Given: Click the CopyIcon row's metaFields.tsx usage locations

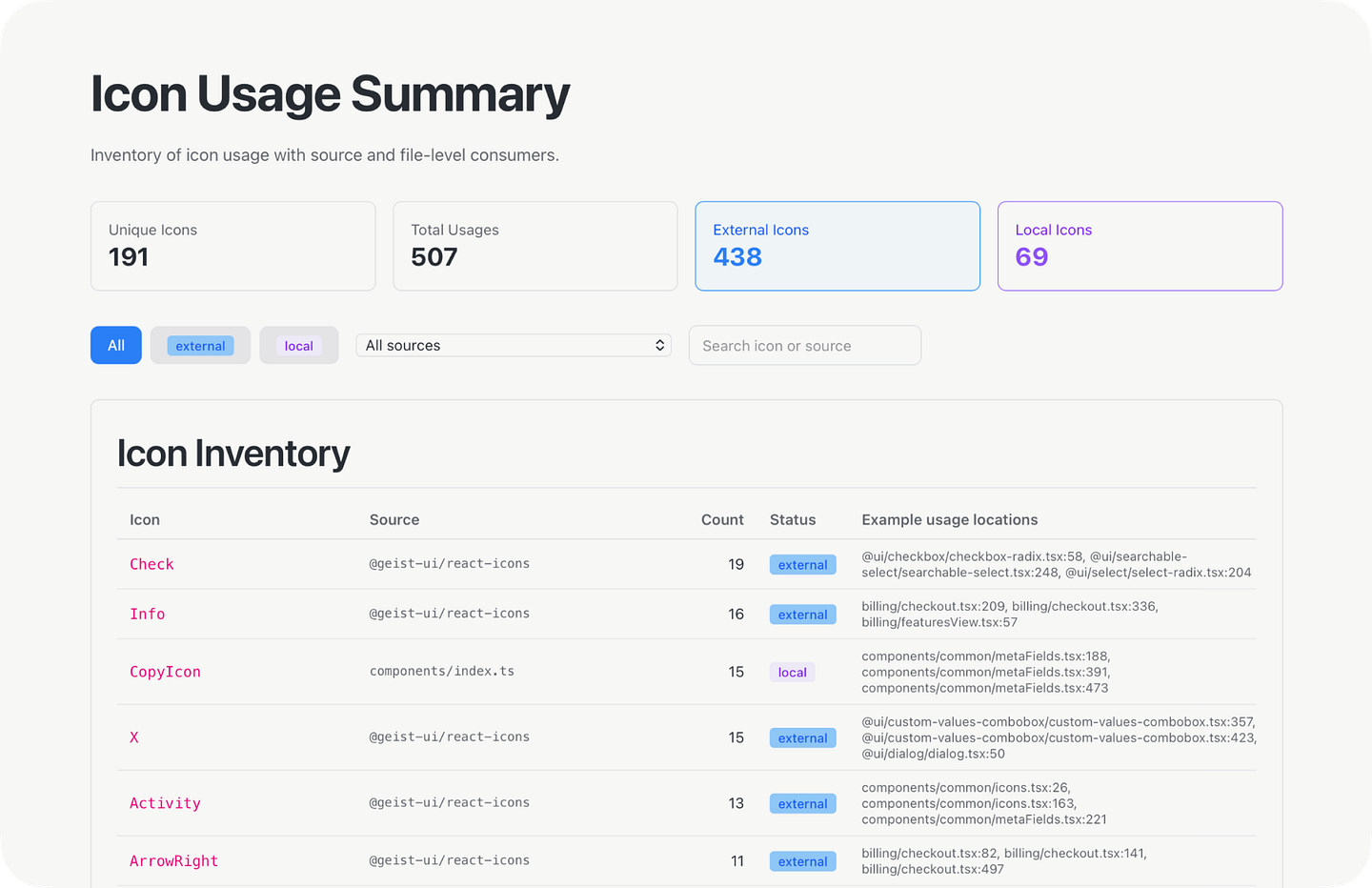Looking at the screenshot, I should coord(986,672).
